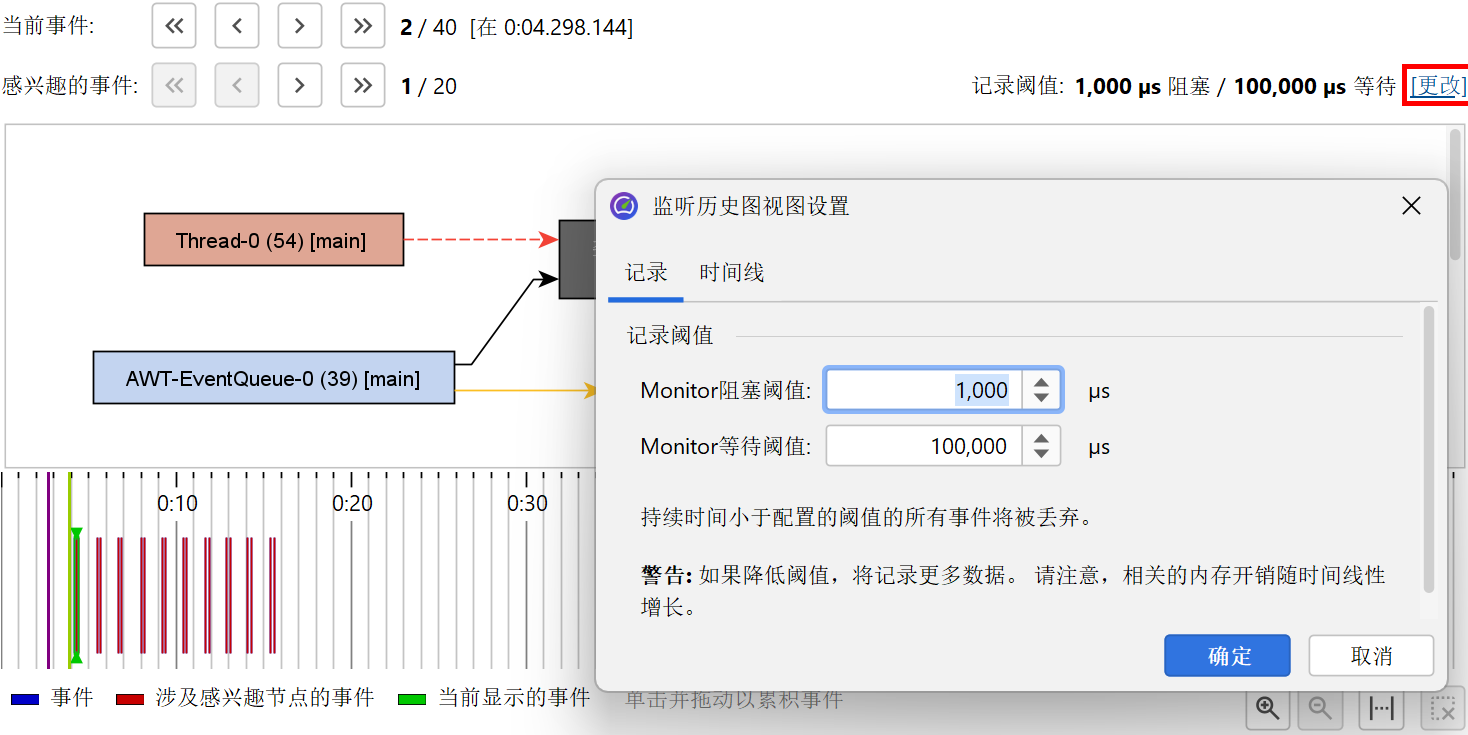Go to next event of interest
The height and width of the screenshot is (735, 1468).
[x=299, y=86]
